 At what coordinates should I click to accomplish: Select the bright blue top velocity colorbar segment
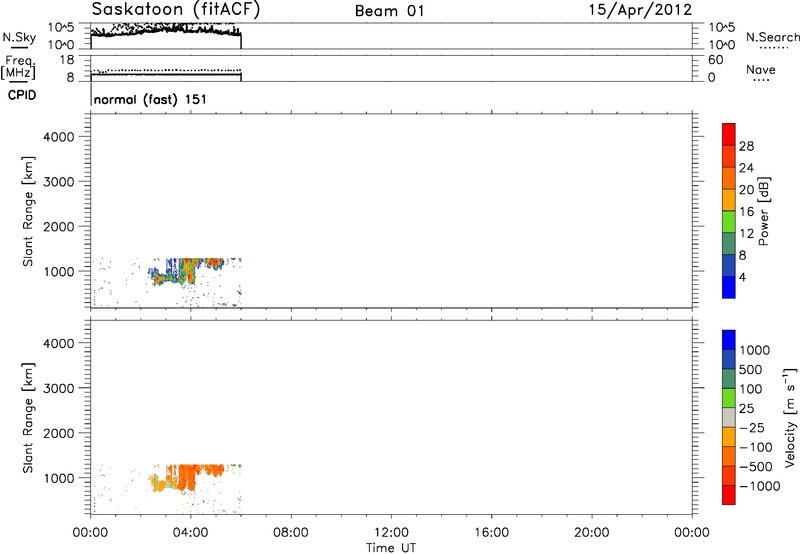point(729,340)
